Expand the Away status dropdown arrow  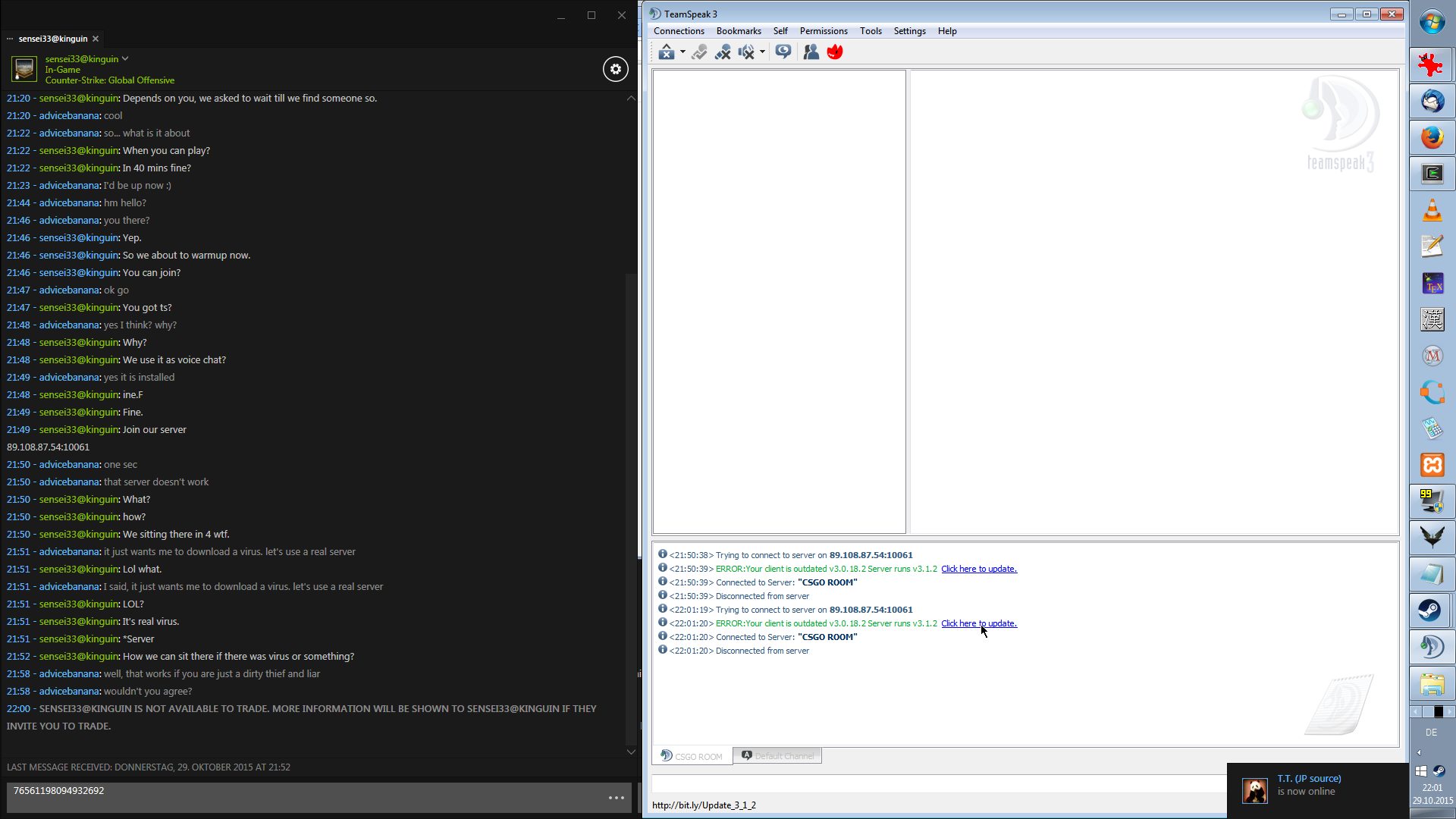[682, 52]
